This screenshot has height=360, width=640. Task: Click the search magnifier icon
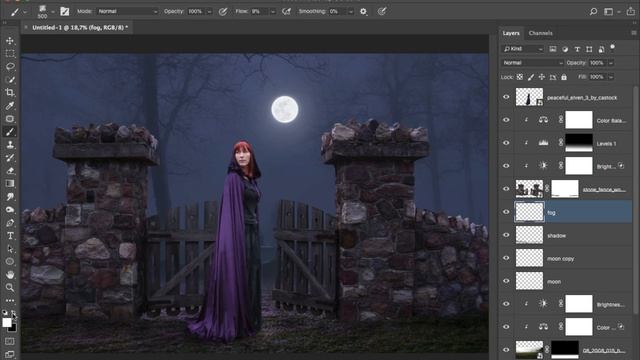pos(593,11)
